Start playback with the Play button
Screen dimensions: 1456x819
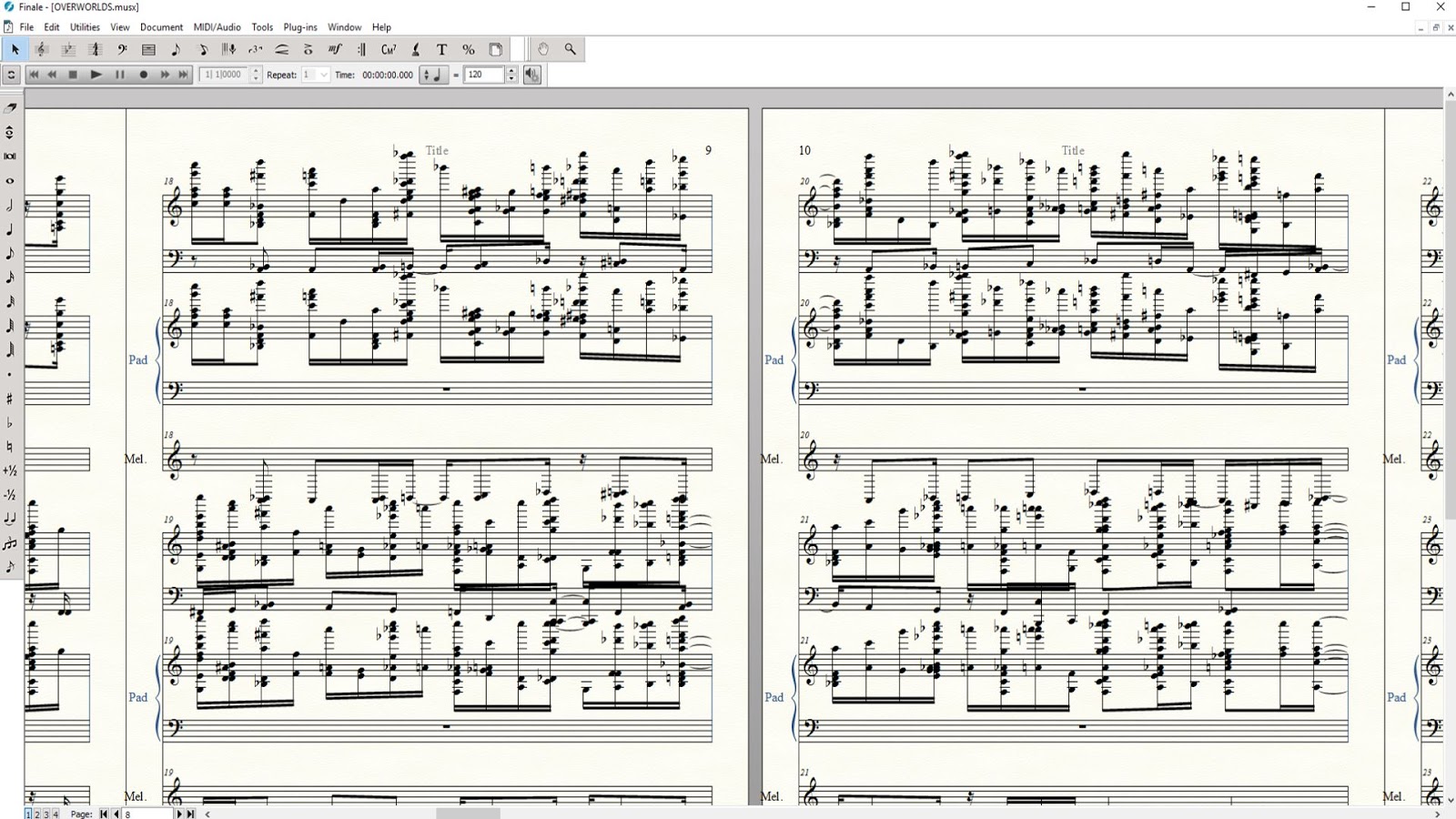coord(96,75)
